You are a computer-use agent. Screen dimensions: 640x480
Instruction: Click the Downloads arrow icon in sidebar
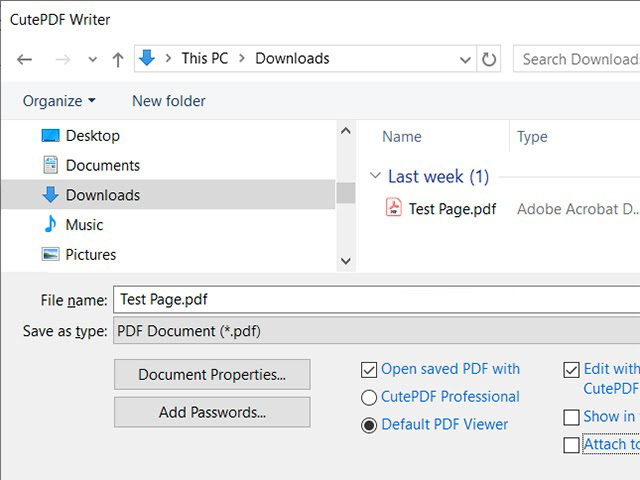[51, 195]
